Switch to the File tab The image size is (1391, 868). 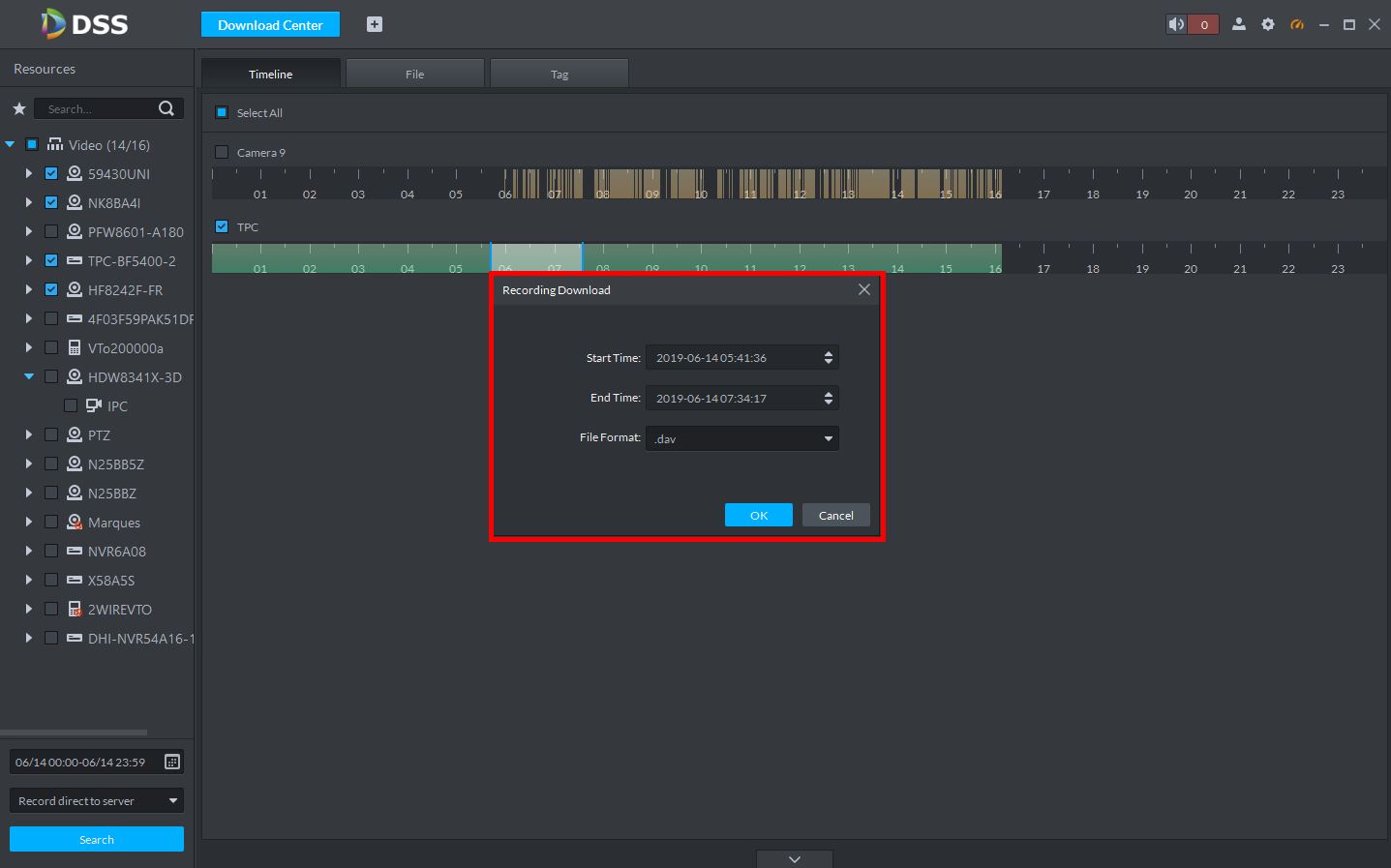[x=415, y=74]
